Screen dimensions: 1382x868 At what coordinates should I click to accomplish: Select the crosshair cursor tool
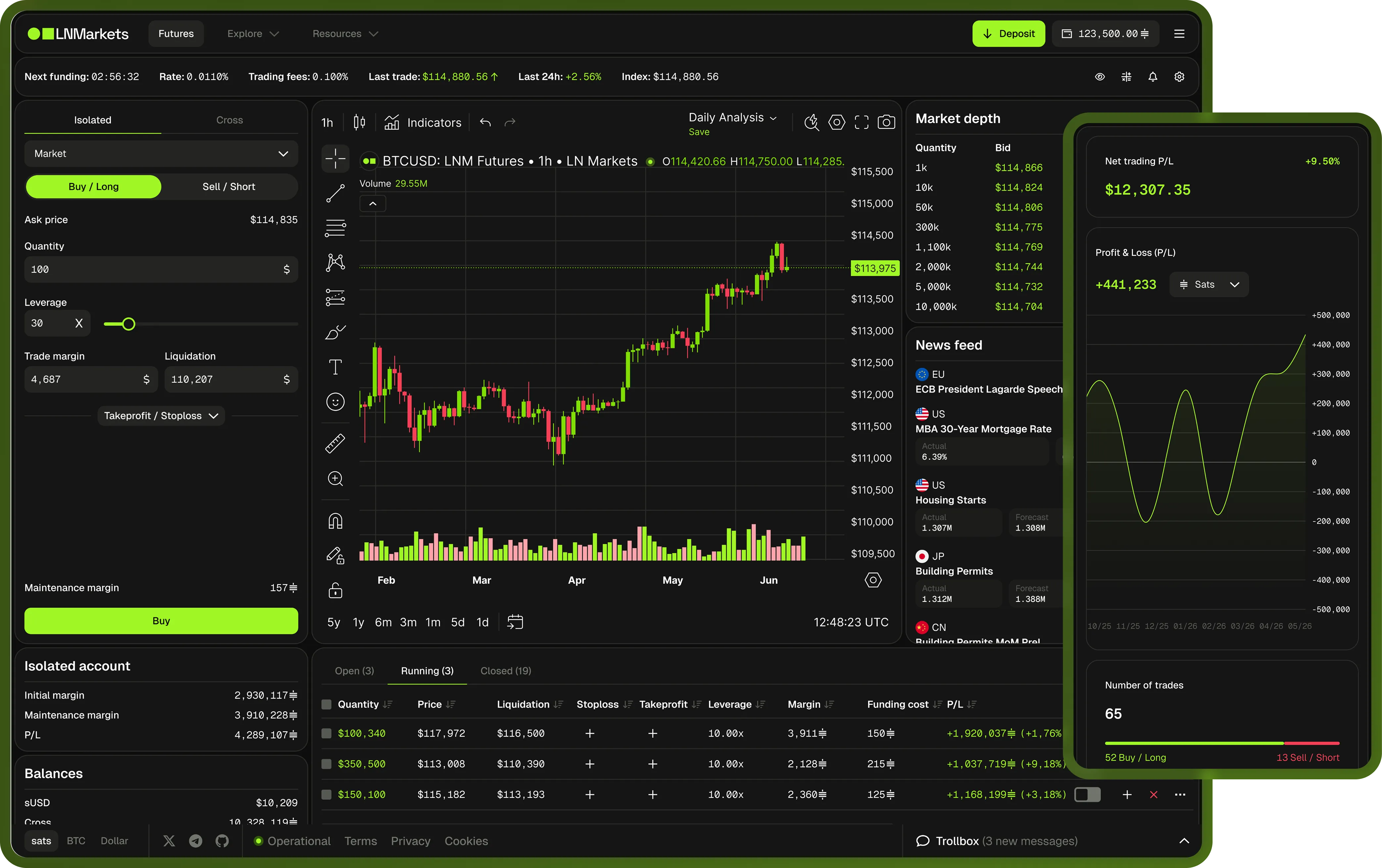click(335, 158)
